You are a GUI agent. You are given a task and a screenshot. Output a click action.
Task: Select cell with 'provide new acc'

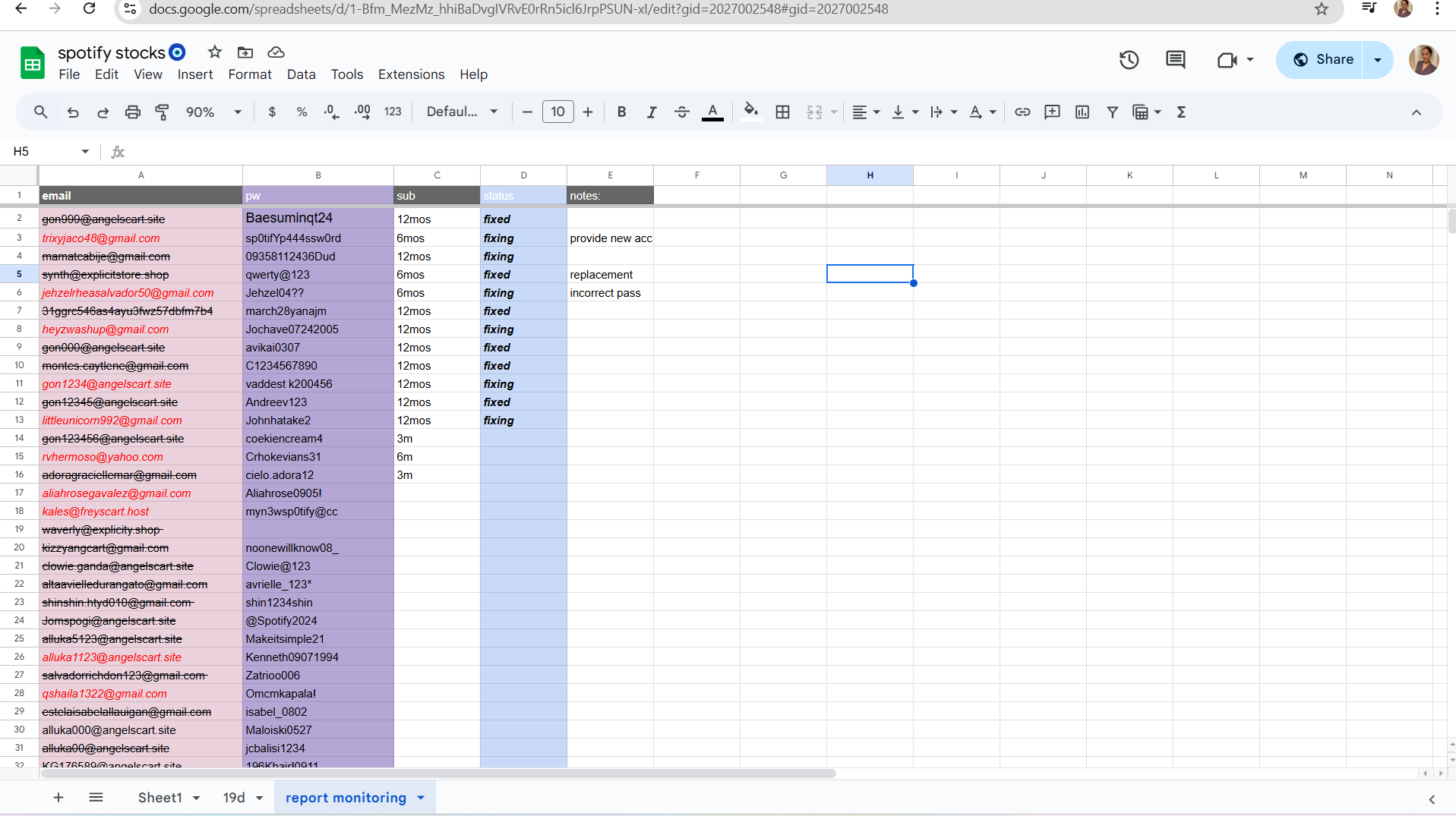[610, 238]
